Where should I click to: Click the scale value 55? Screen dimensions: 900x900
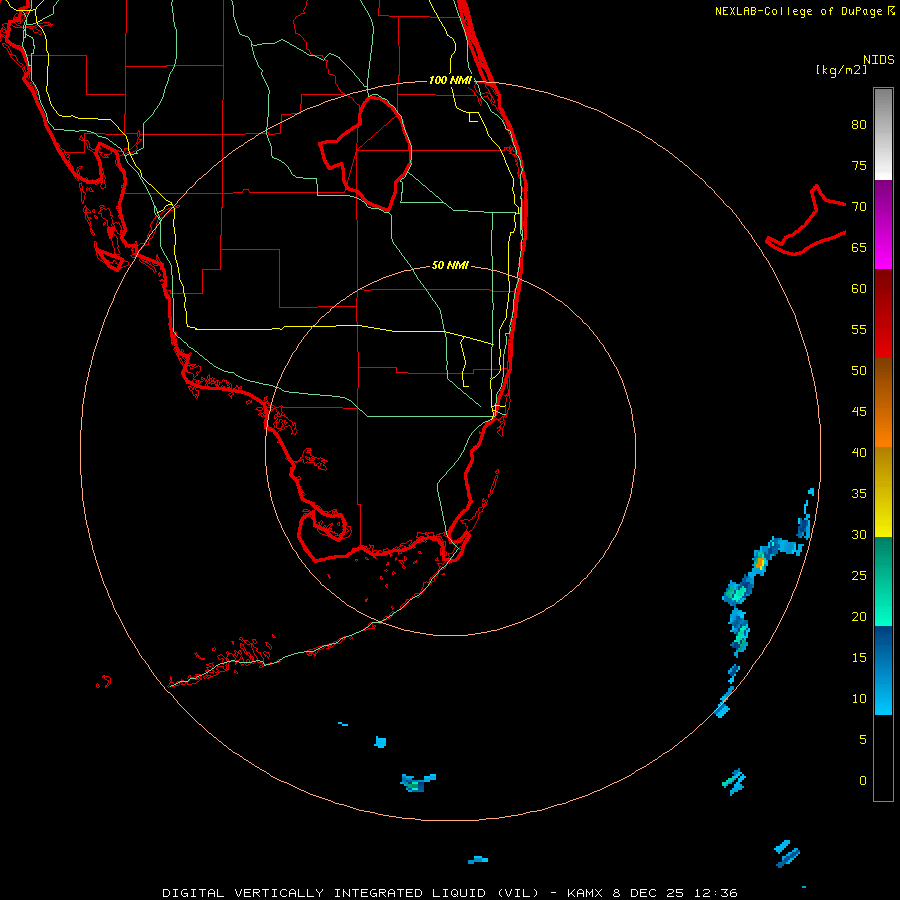859,329
